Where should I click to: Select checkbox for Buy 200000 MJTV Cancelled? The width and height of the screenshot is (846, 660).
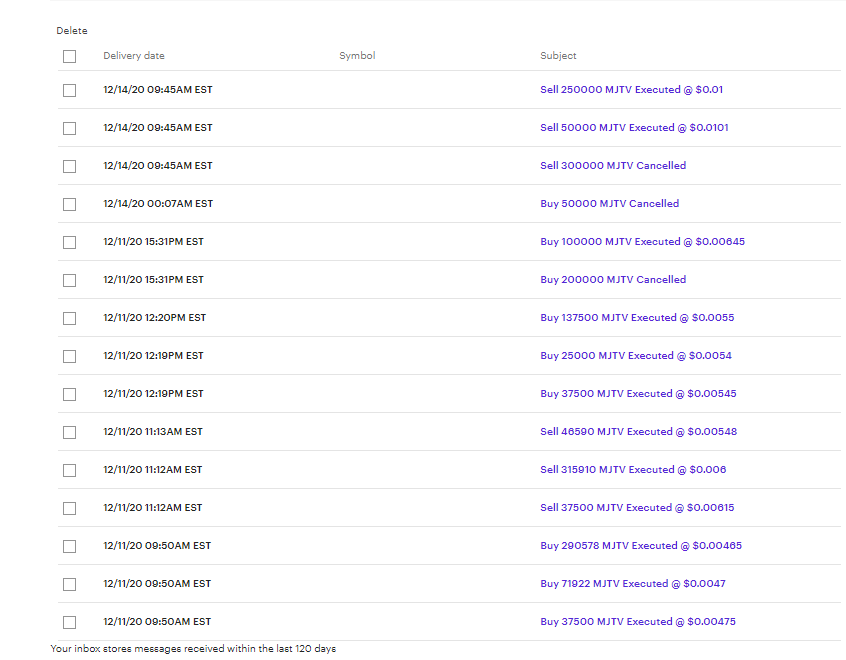[69, 280]
